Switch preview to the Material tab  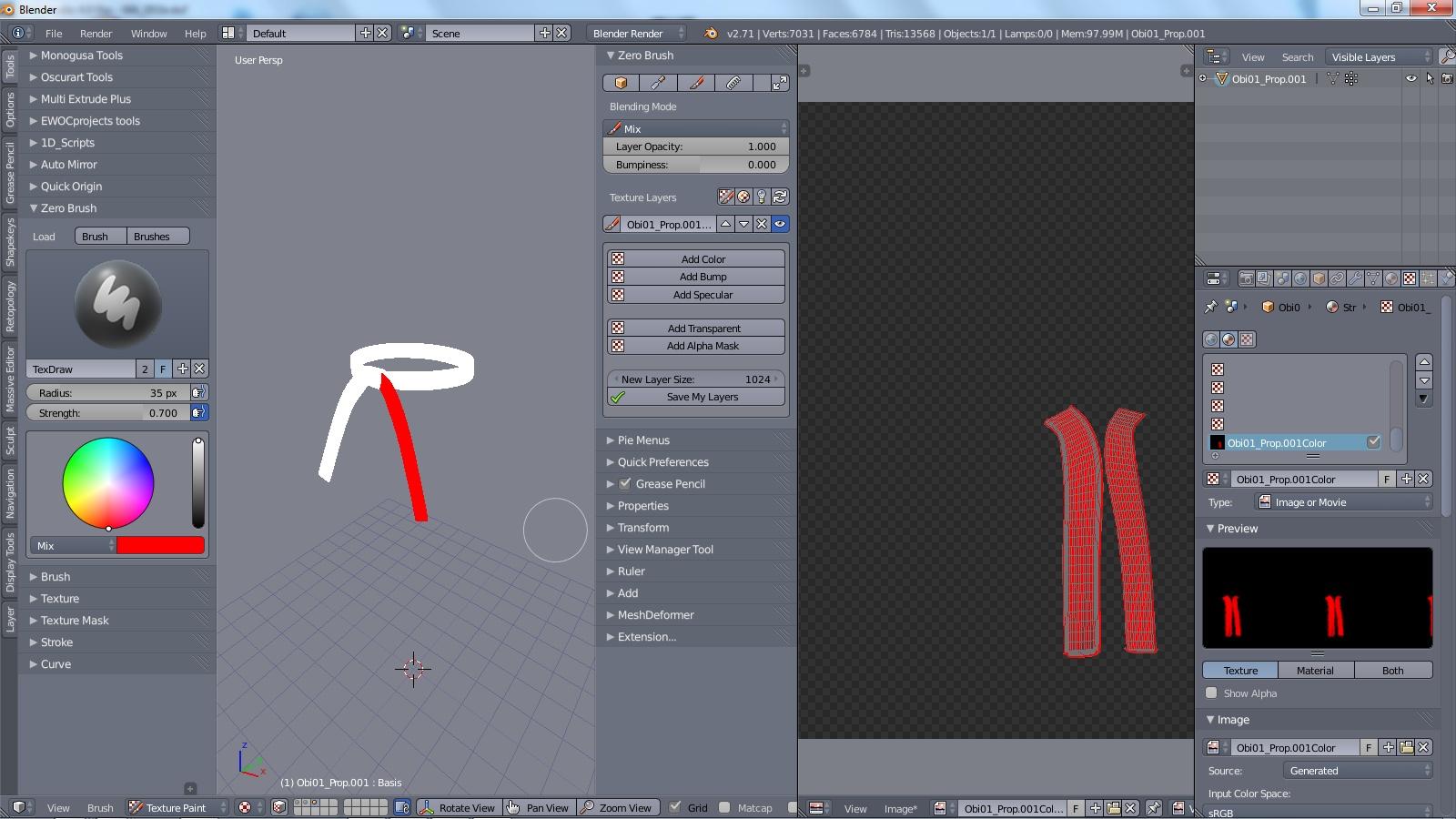(x=1315, y=671)
